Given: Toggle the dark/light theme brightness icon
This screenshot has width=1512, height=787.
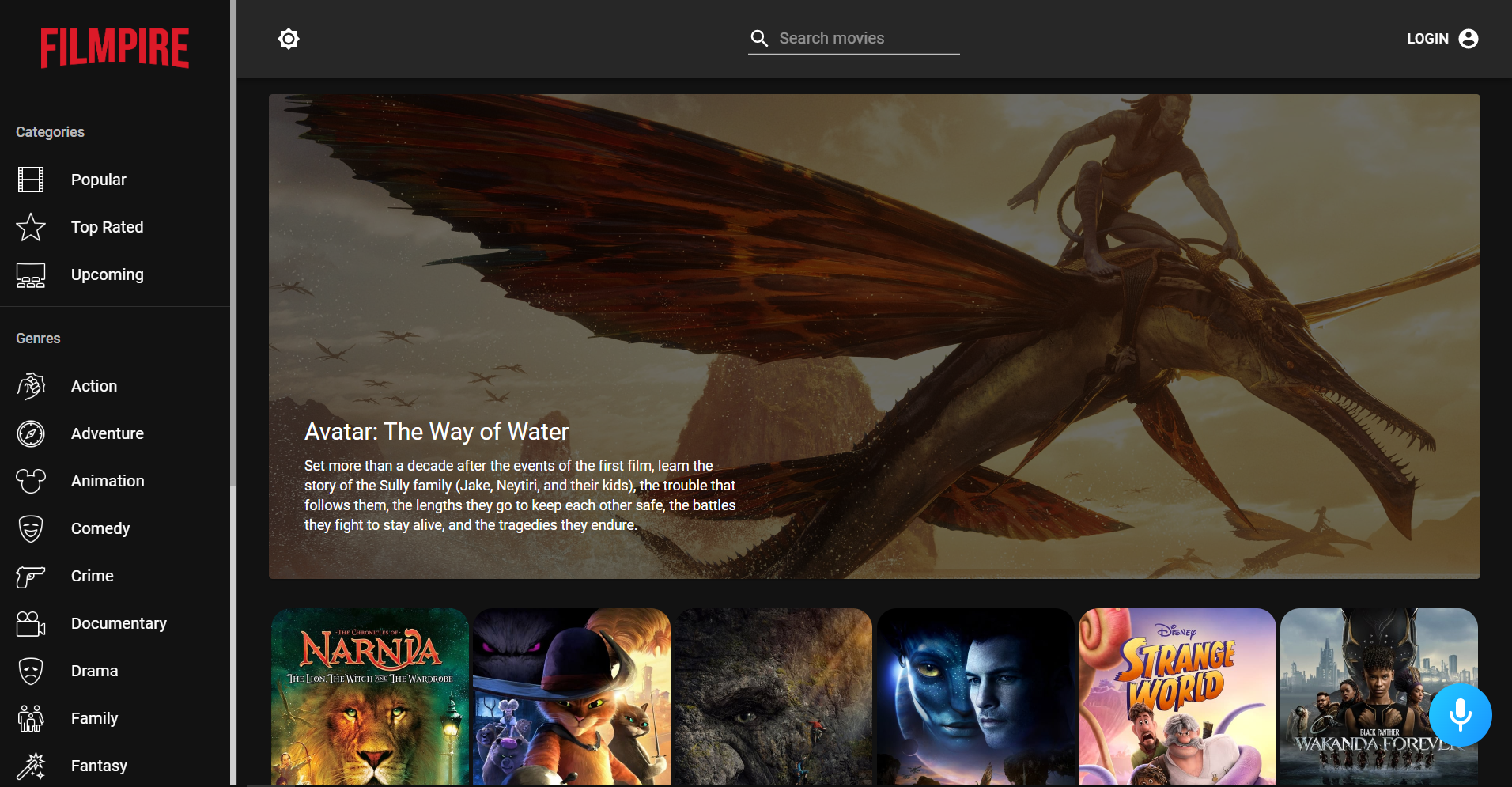Looking at the screenshot, I should [x=289, y=39].
